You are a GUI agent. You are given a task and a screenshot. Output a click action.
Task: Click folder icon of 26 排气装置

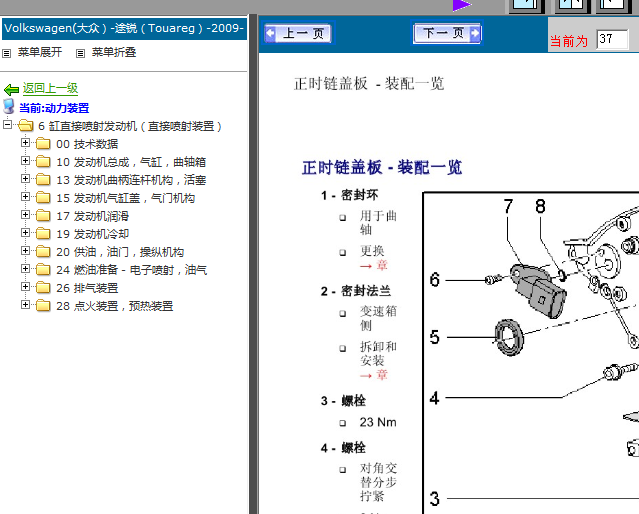tap(43, 288)
